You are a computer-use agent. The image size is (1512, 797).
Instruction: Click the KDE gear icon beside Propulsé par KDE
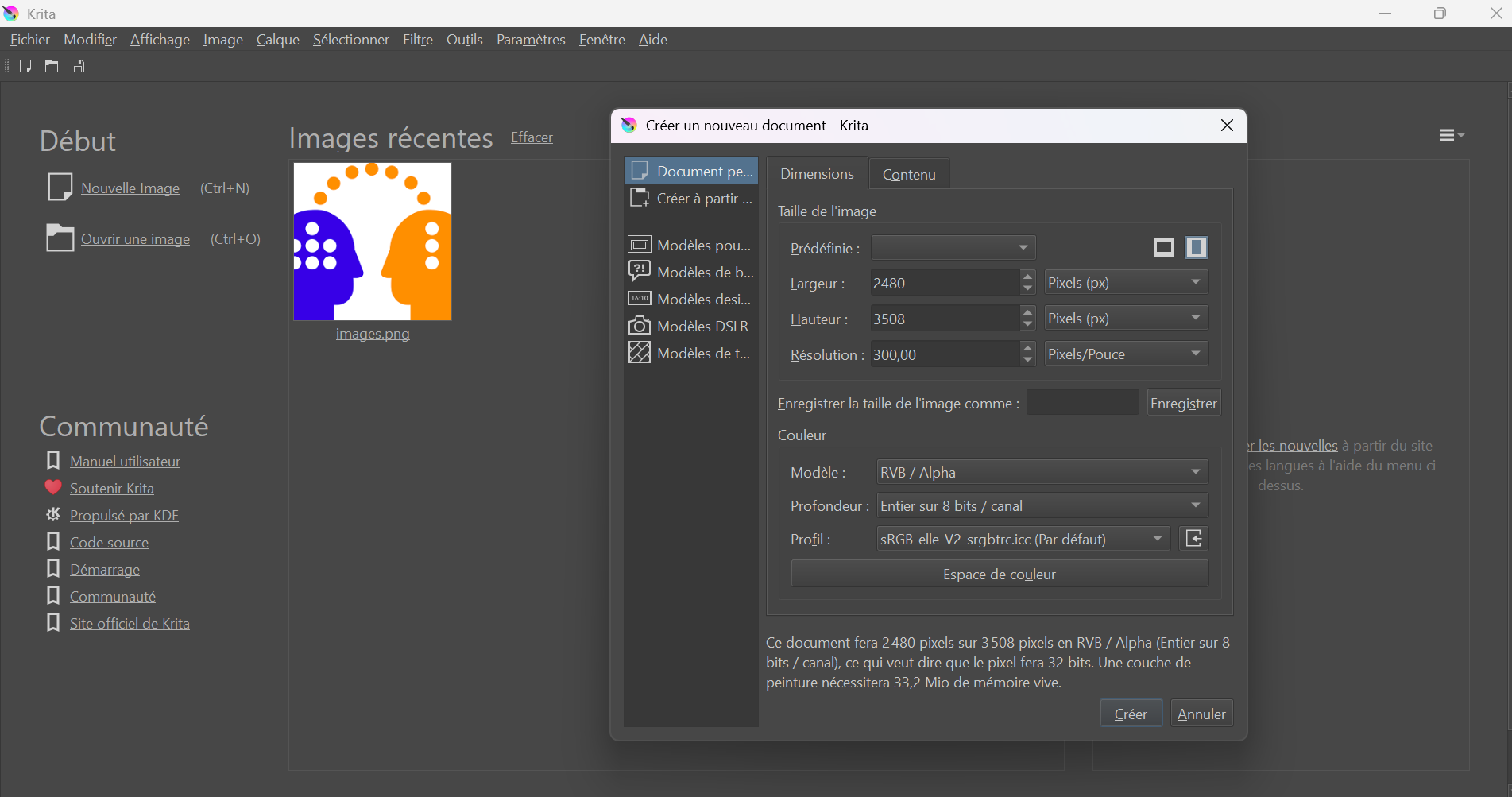pyautogui.click(x=53, y=514)
